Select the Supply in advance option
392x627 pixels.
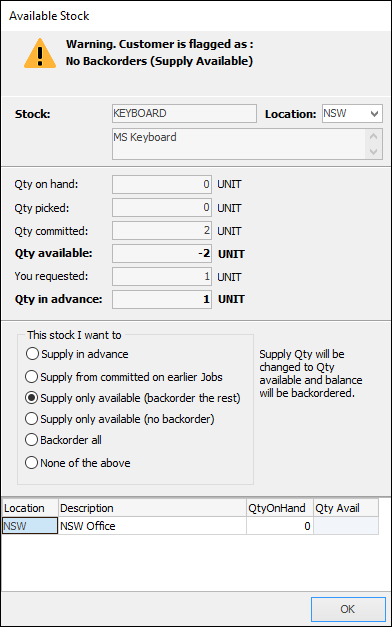(x=77, y=354)
